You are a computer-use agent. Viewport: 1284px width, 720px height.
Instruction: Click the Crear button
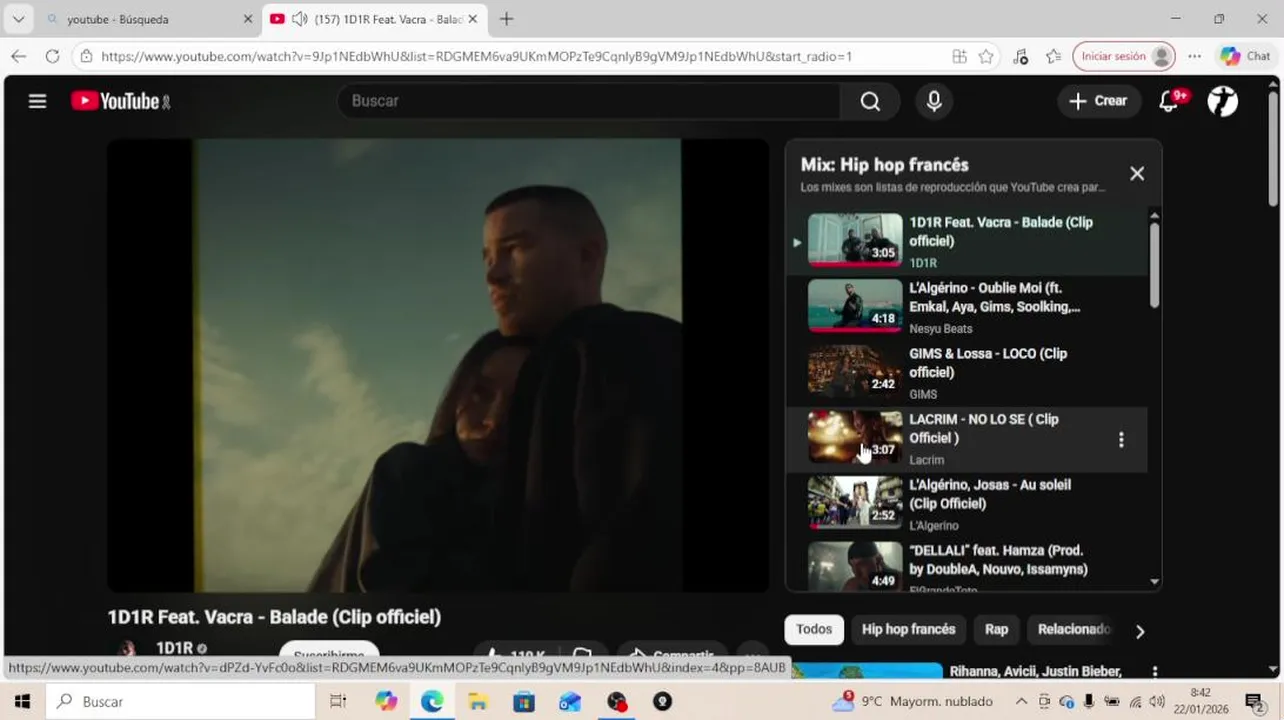[x=1098, y=101]
